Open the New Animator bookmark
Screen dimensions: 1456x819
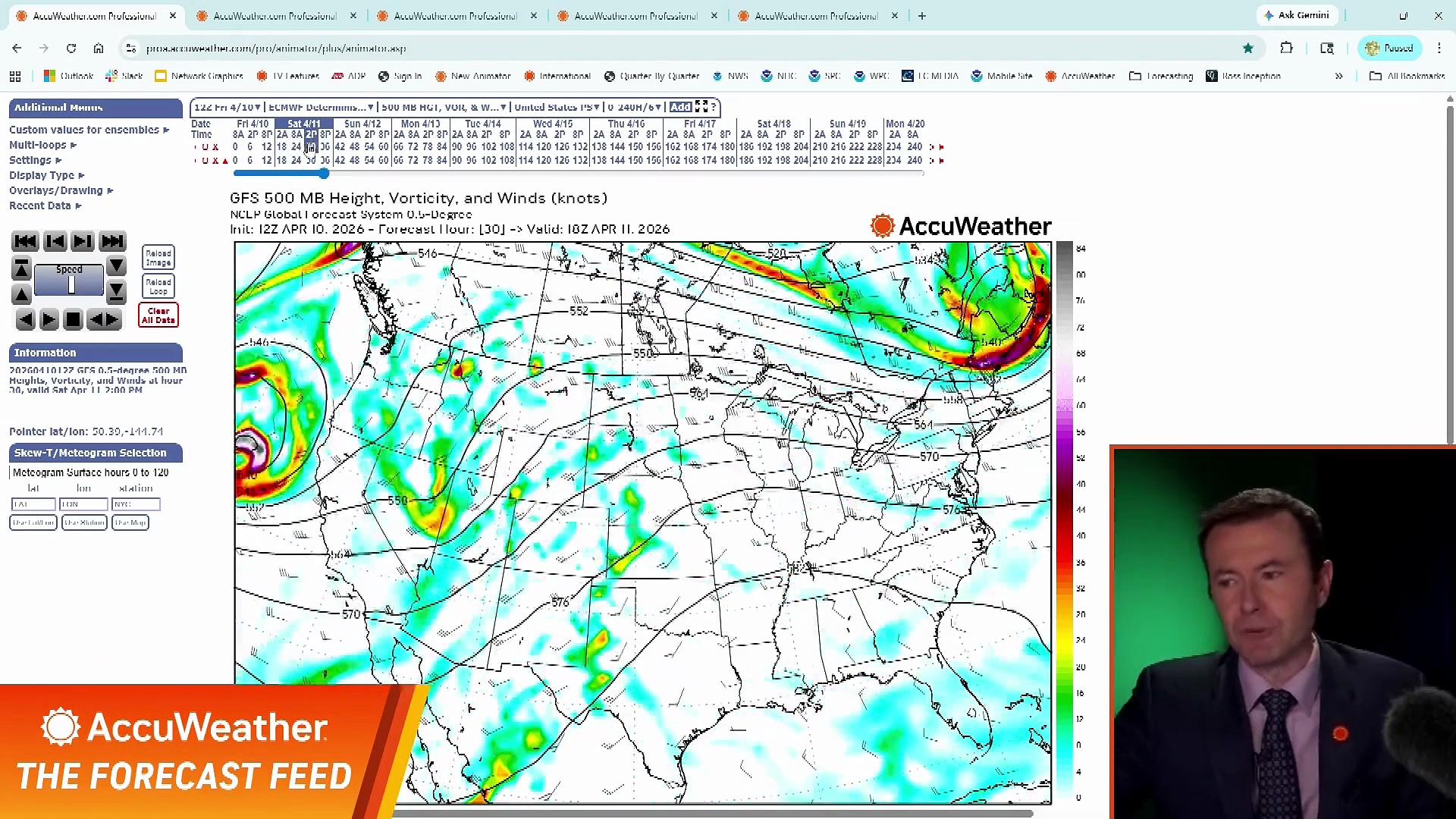[473, 76]
